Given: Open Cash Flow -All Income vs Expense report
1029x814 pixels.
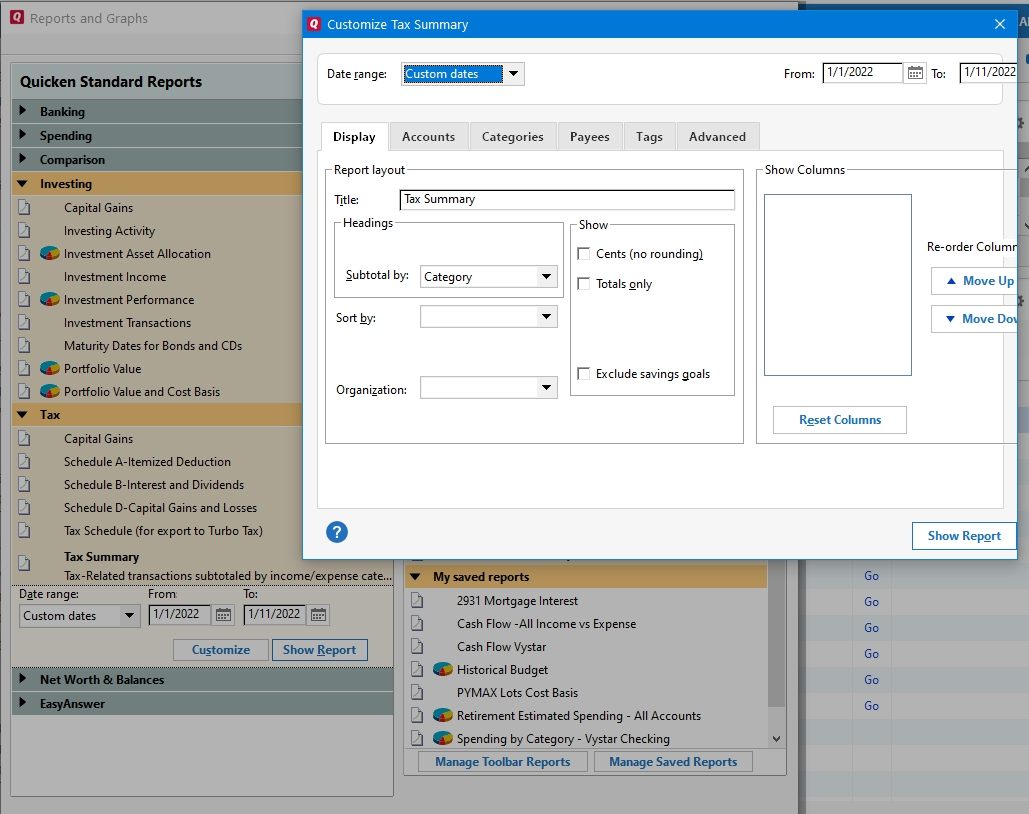Looking at the screenshot, I should [x=546, y=624].
